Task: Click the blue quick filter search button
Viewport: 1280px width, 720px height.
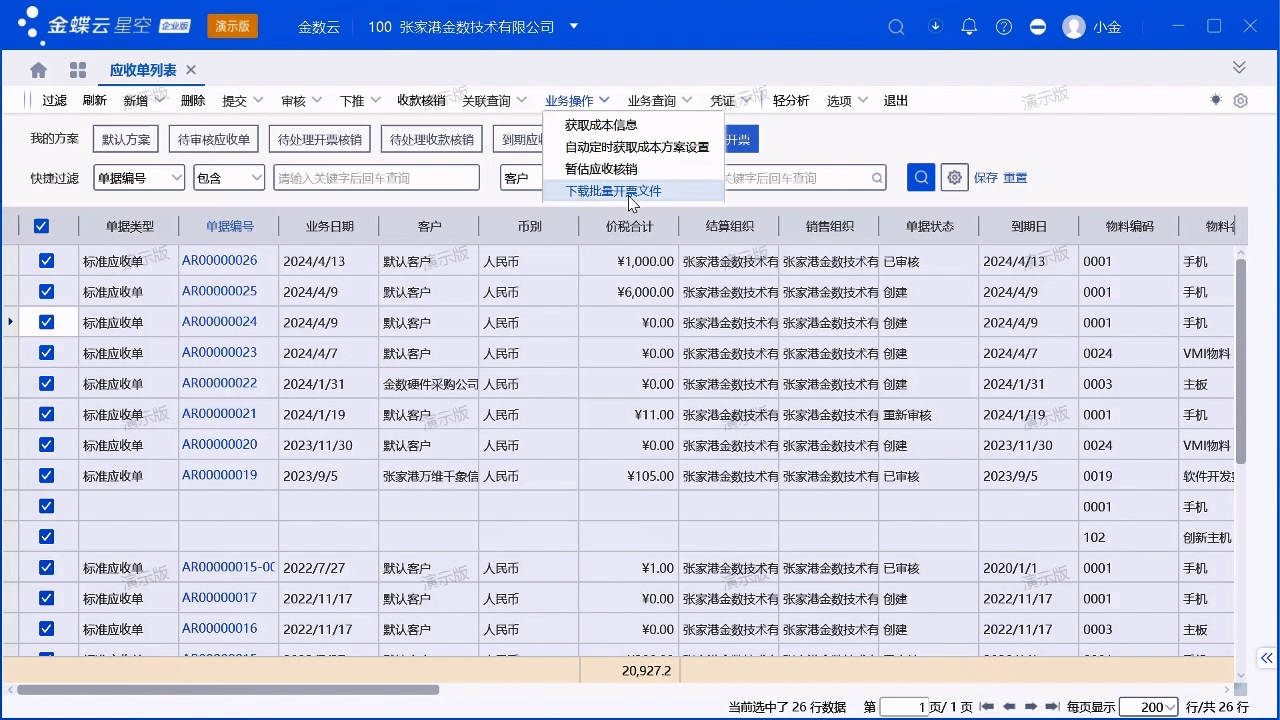Action: coord(921,177)
